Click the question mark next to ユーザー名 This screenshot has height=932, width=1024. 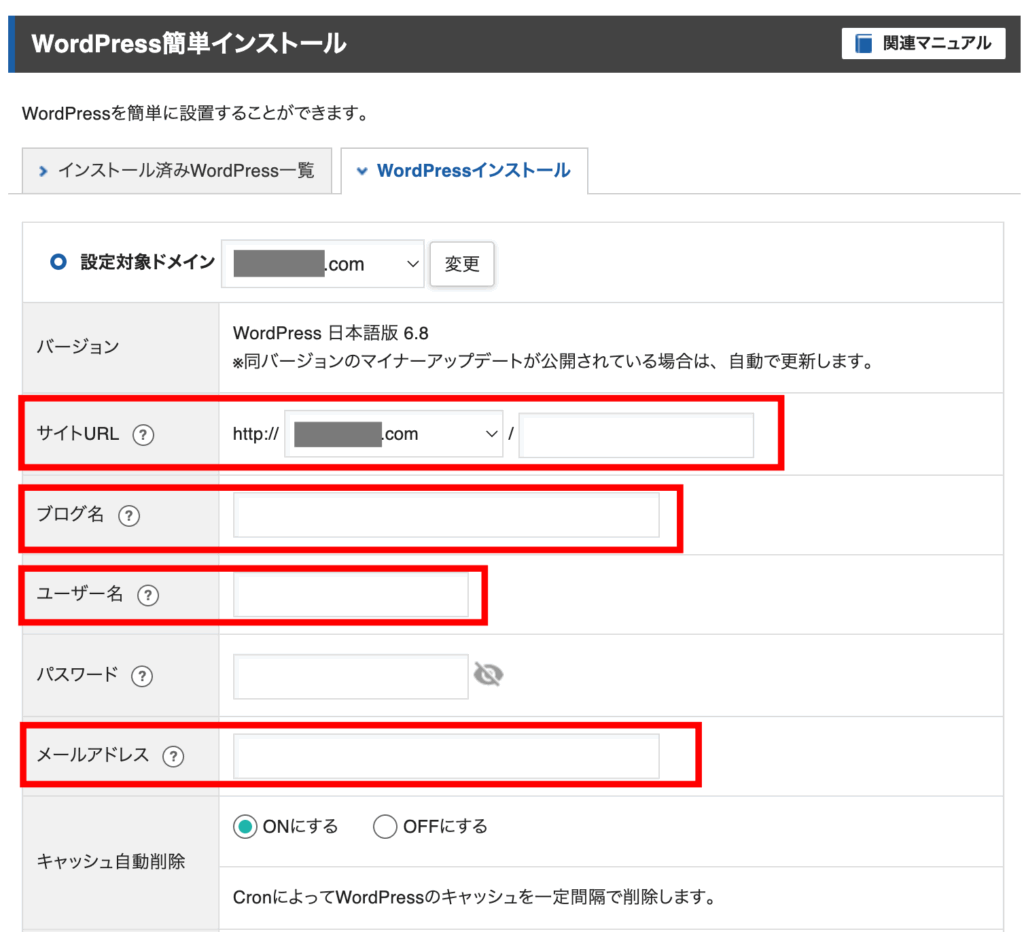148,595
